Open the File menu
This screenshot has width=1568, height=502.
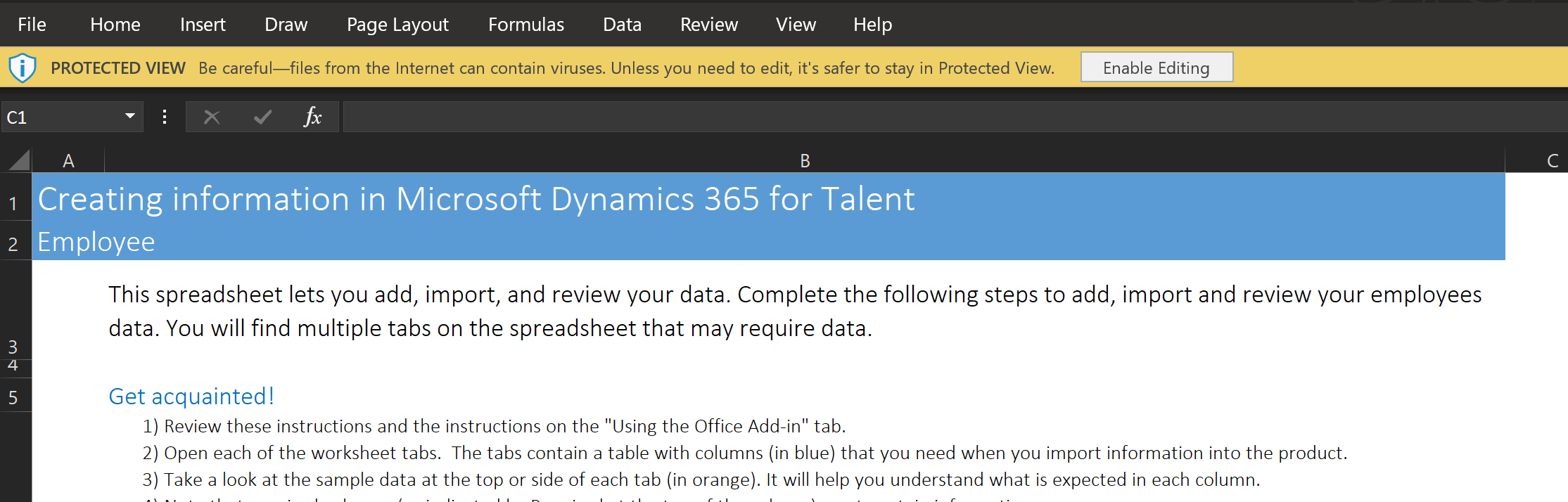pyautogui.click(x=32, y=25)
